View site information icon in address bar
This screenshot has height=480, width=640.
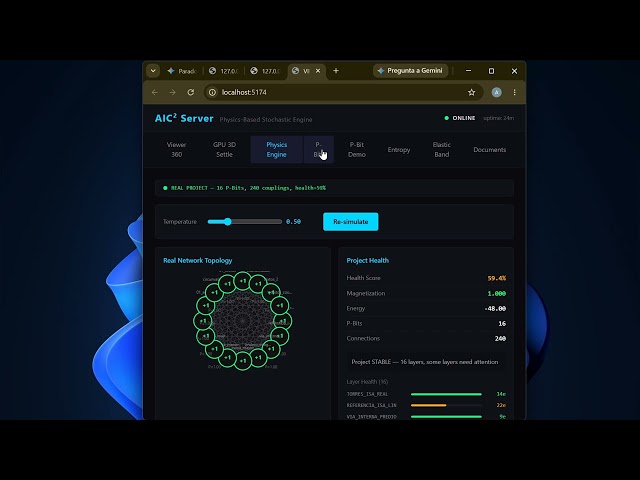212,92
